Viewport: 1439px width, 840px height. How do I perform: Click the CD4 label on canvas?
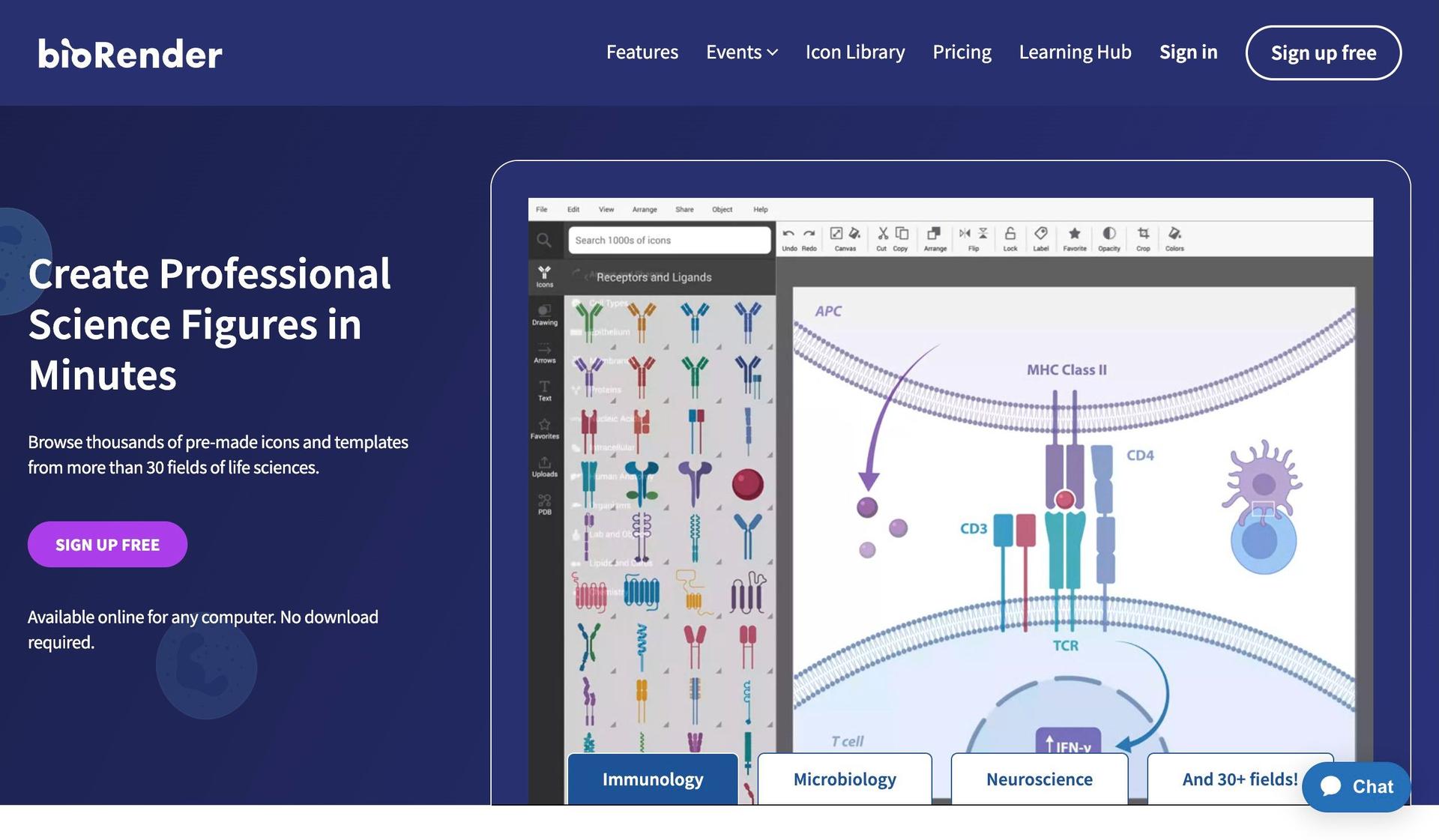[x=1140, y=455]
